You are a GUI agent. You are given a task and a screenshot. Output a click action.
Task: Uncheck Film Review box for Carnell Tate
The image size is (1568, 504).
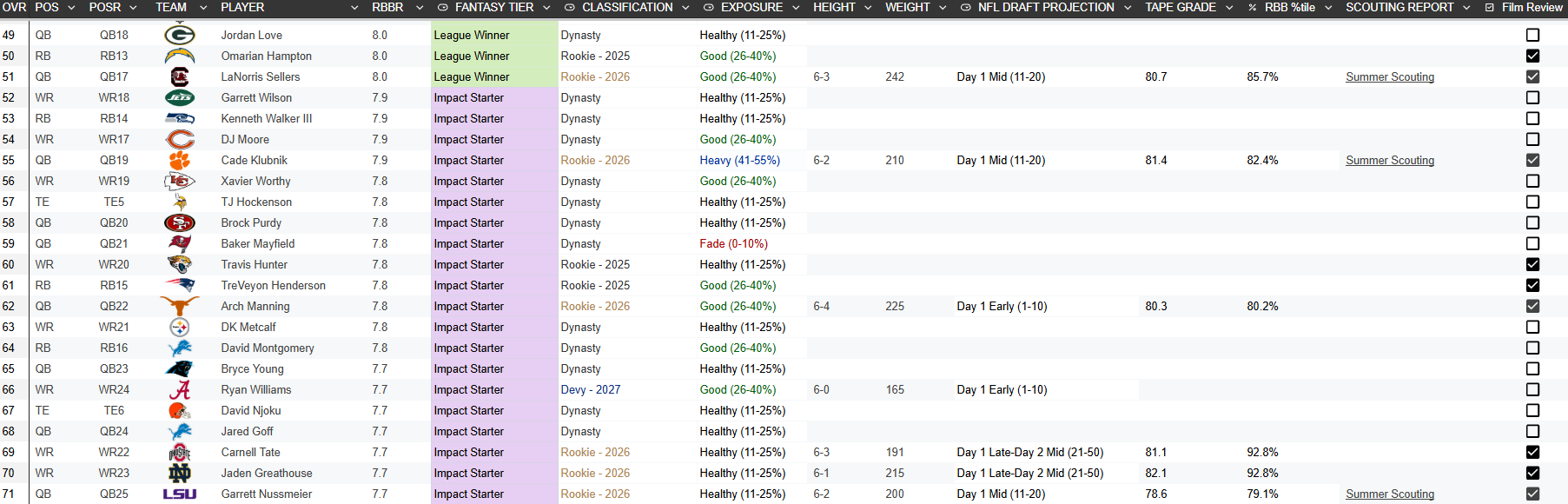[x=1532, y=452]
